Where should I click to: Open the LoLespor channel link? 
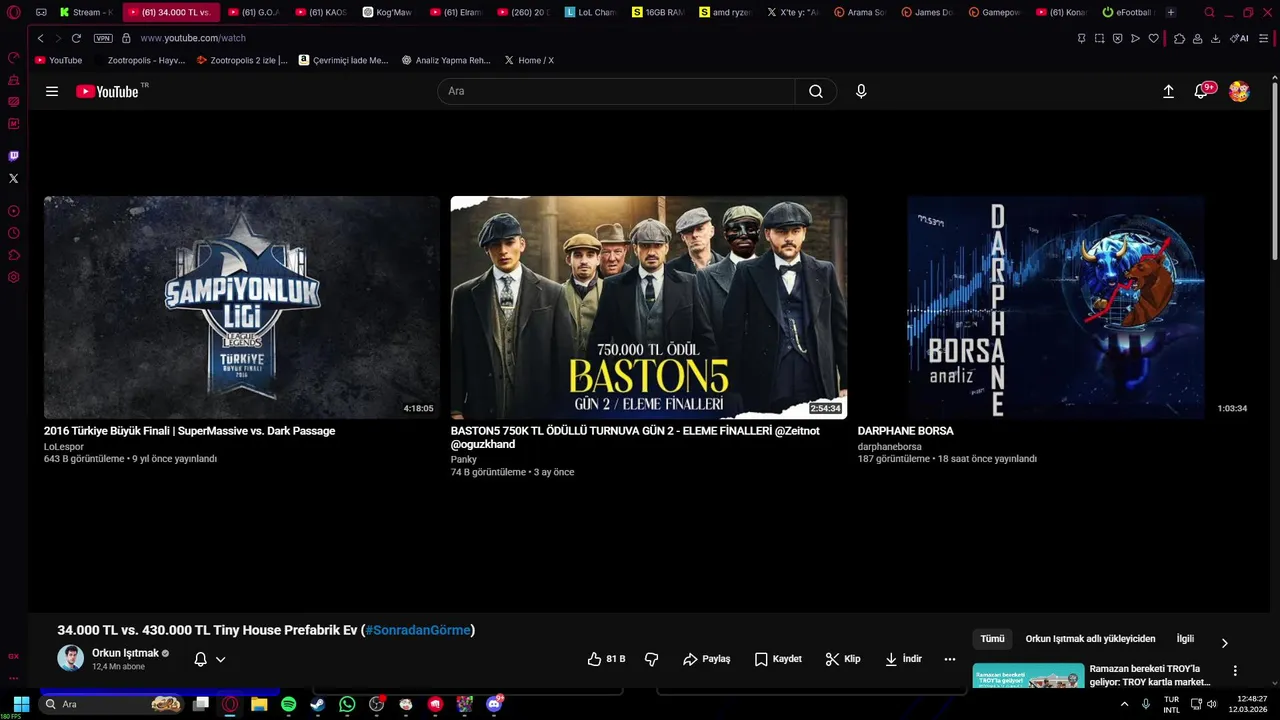64,447
